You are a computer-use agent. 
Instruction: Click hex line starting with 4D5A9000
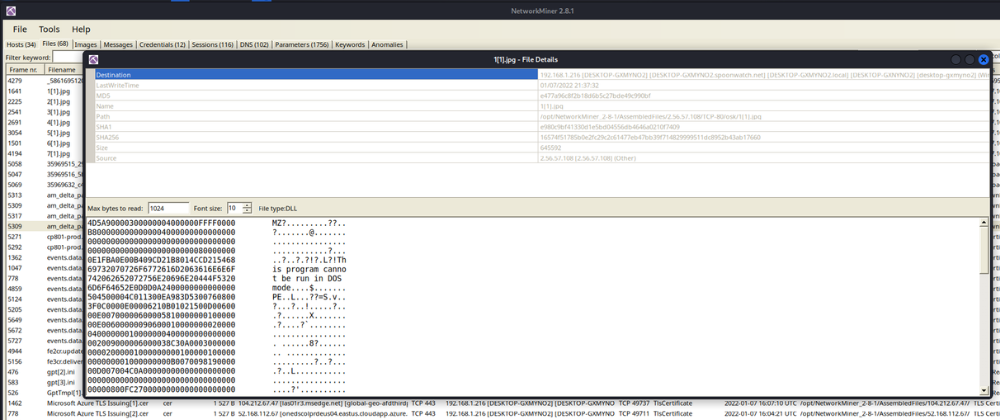[161, 223]
